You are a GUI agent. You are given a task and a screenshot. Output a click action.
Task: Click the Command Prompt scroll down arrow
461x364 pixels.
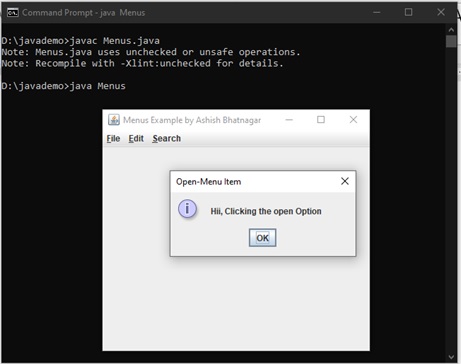(451, 357)
